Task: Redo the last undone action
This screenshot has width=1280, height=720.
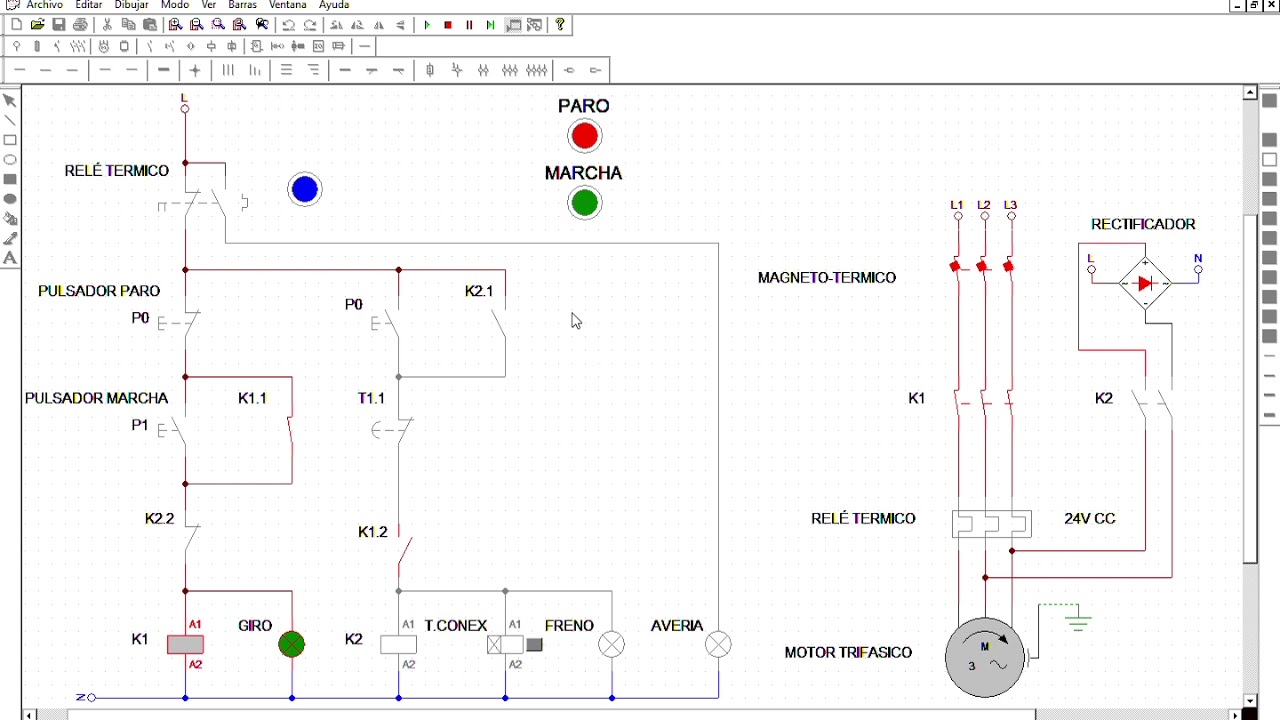Action: [x=310, y=24]
